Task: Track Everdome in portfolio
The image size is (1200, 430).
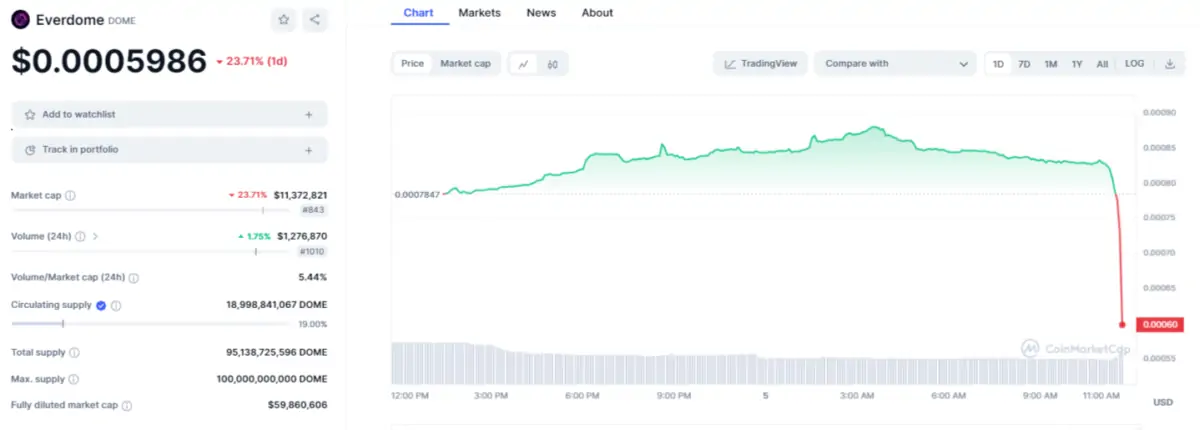Action: [169, 150]
